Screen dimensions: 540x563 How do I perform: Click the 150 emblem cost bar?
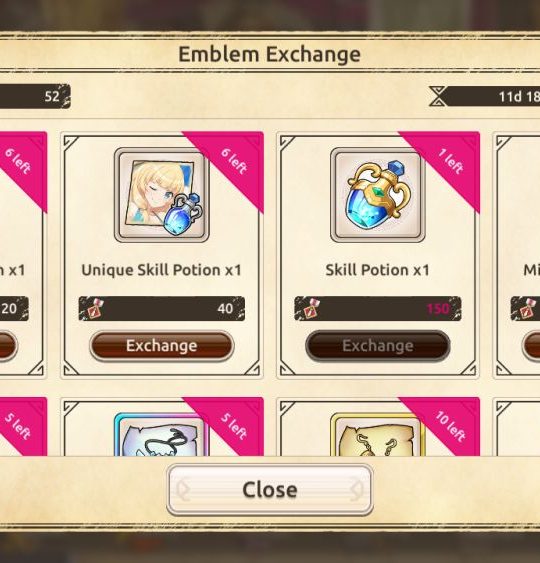378,308
